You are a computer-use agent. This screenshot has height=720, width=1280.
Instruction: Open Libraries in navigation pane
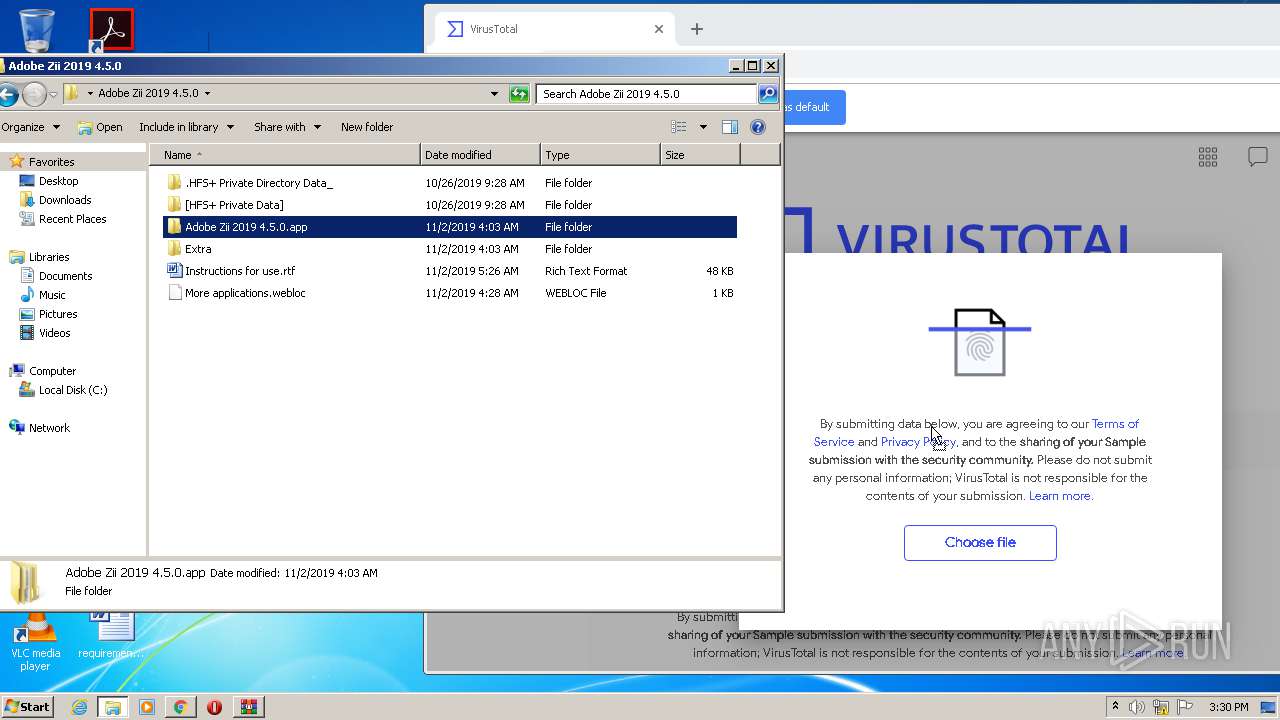click(49, 257)
